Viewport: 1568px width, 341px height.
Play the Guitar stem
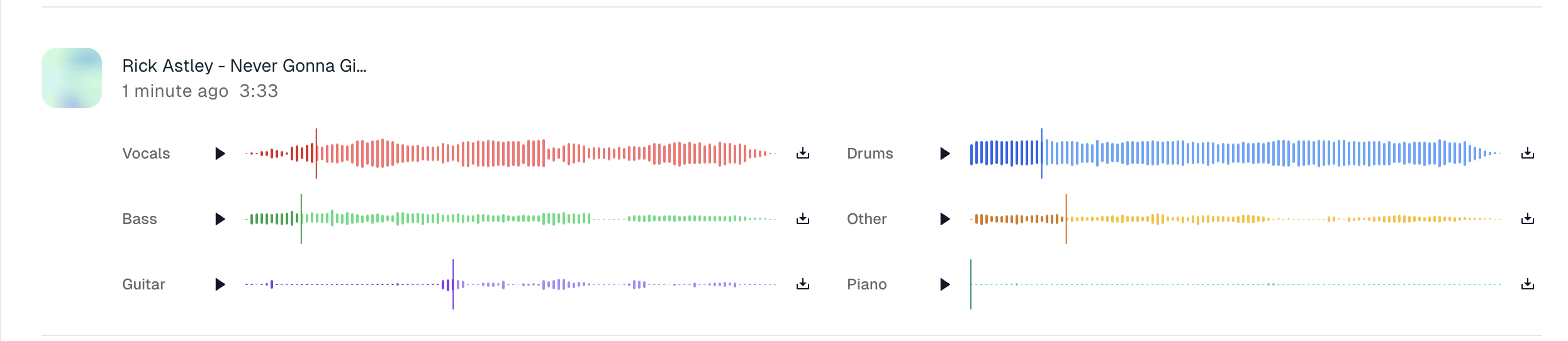tap(220, 284)
